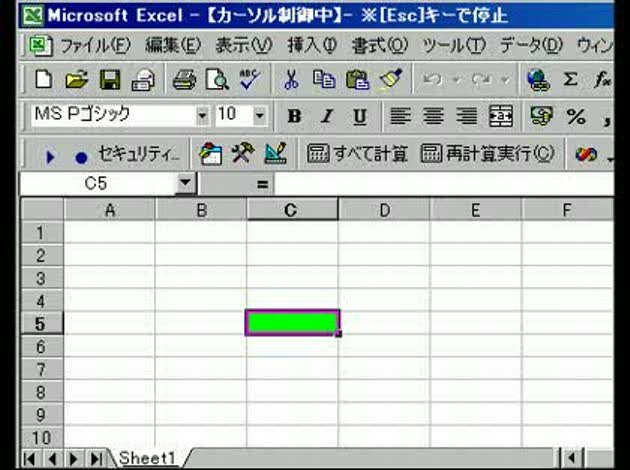This screenshot has height=470, width=630.
Task: Apply currency style icon
Action: [x=542, y=116]
